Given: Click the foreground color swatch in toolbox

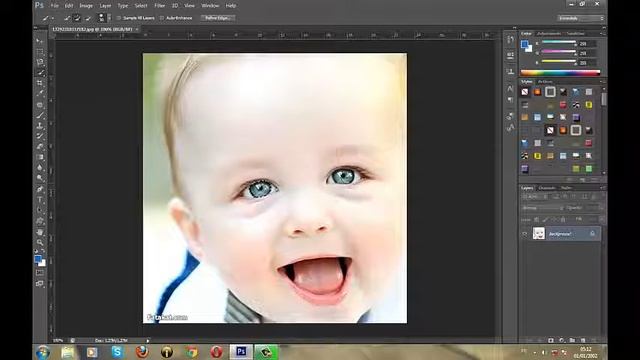Looking at the screenshot, I should coord(38,259).
